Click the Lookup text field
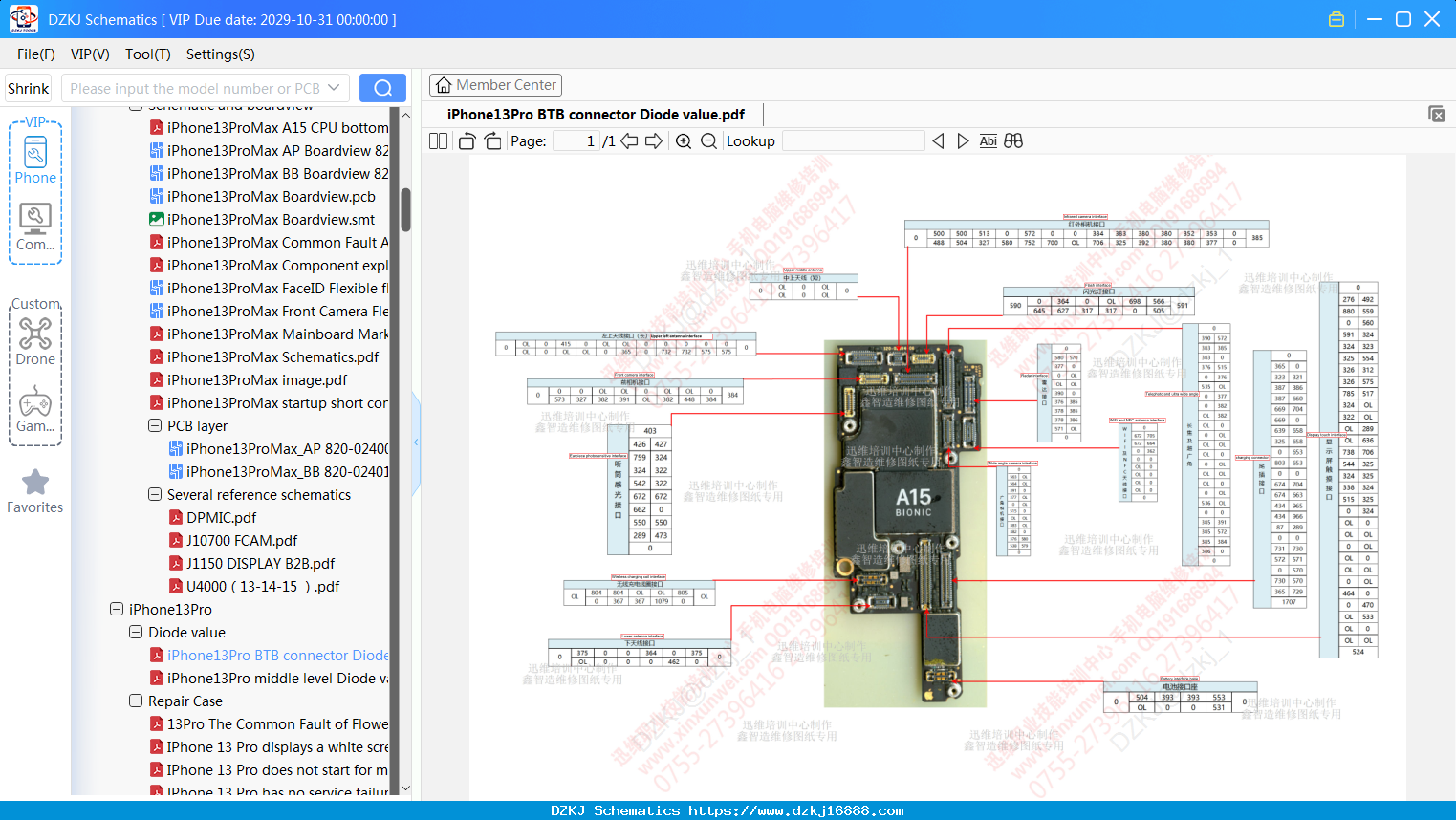 pyautogui.click(x=854, y=141)
